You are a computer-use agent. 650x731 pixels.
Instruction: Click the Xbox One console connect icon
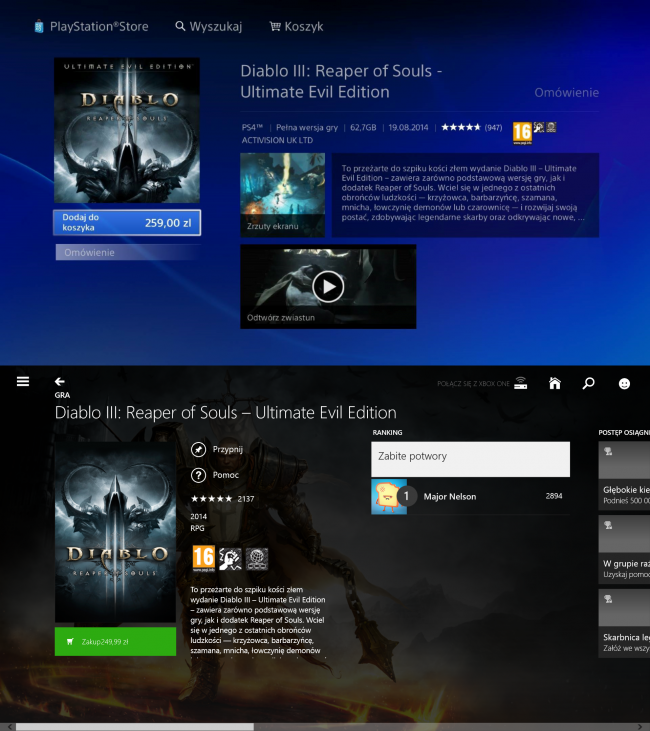pyautogui.click(x=520, y=383)
